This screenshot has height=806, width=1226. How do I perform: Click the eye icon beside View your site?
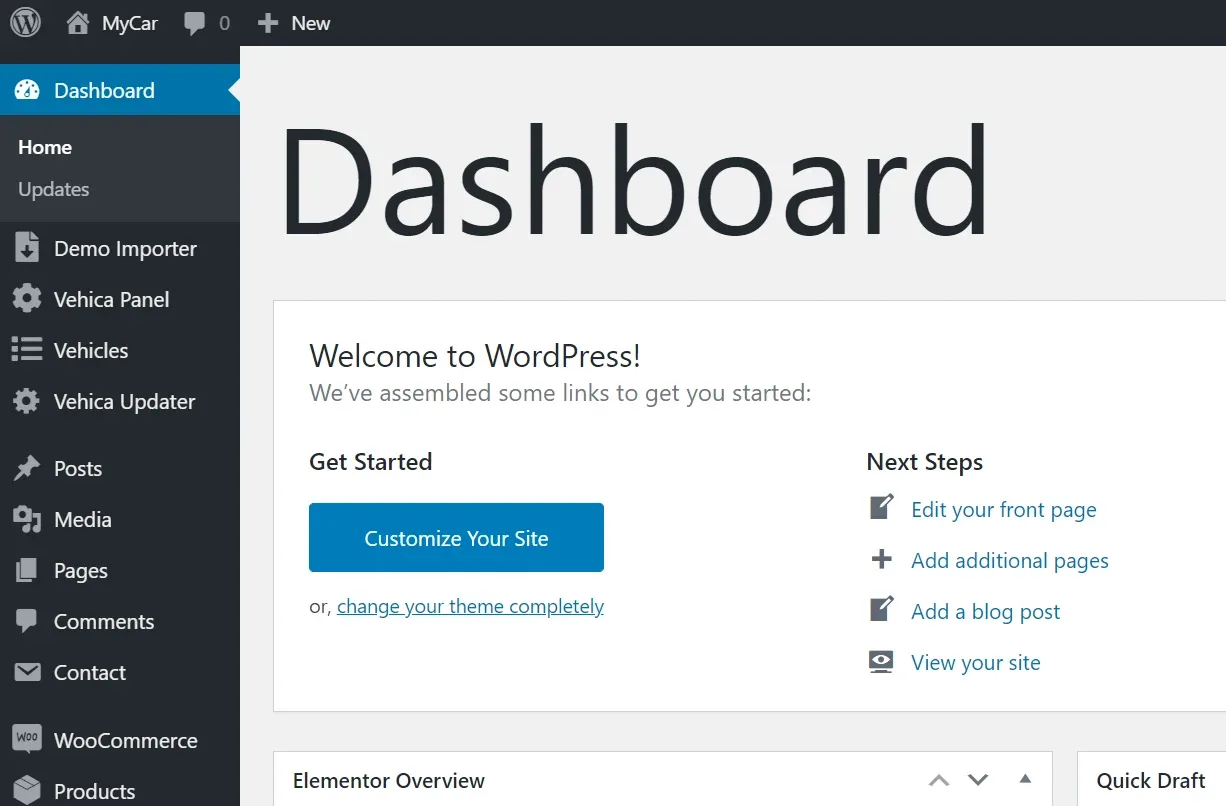881,662
